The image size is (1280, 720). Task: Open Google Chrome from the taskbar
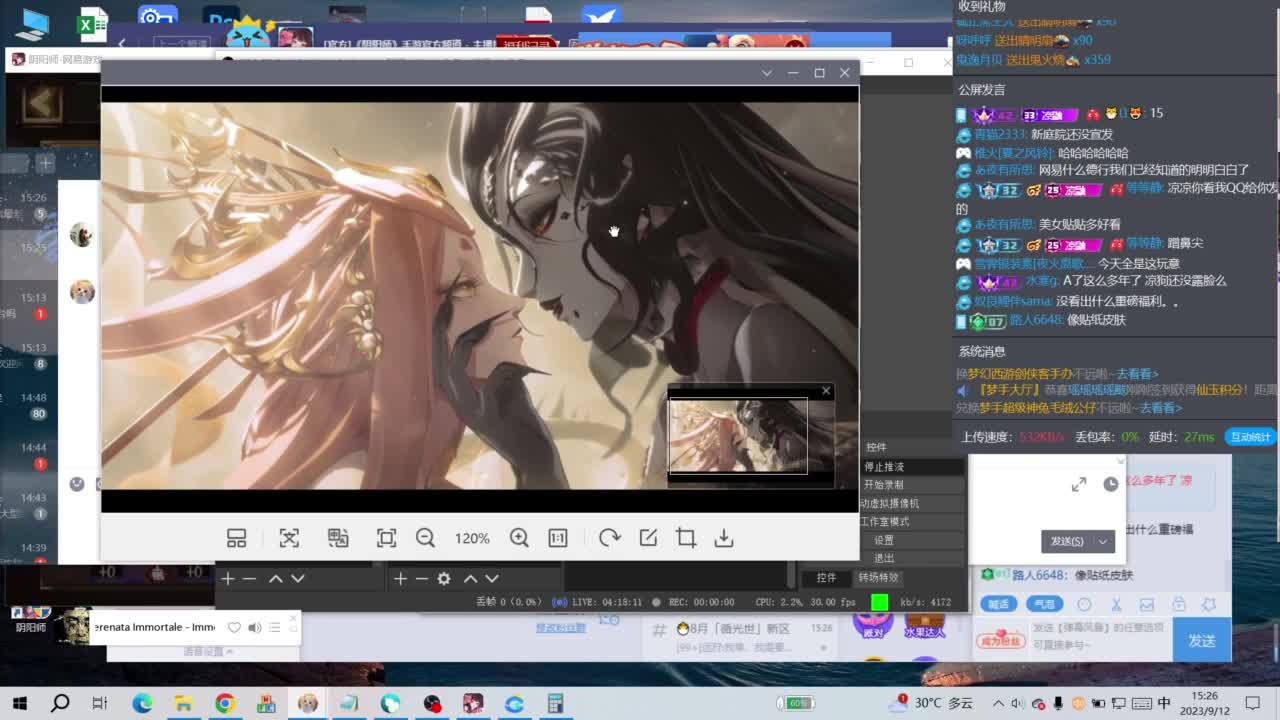[224, 703]
